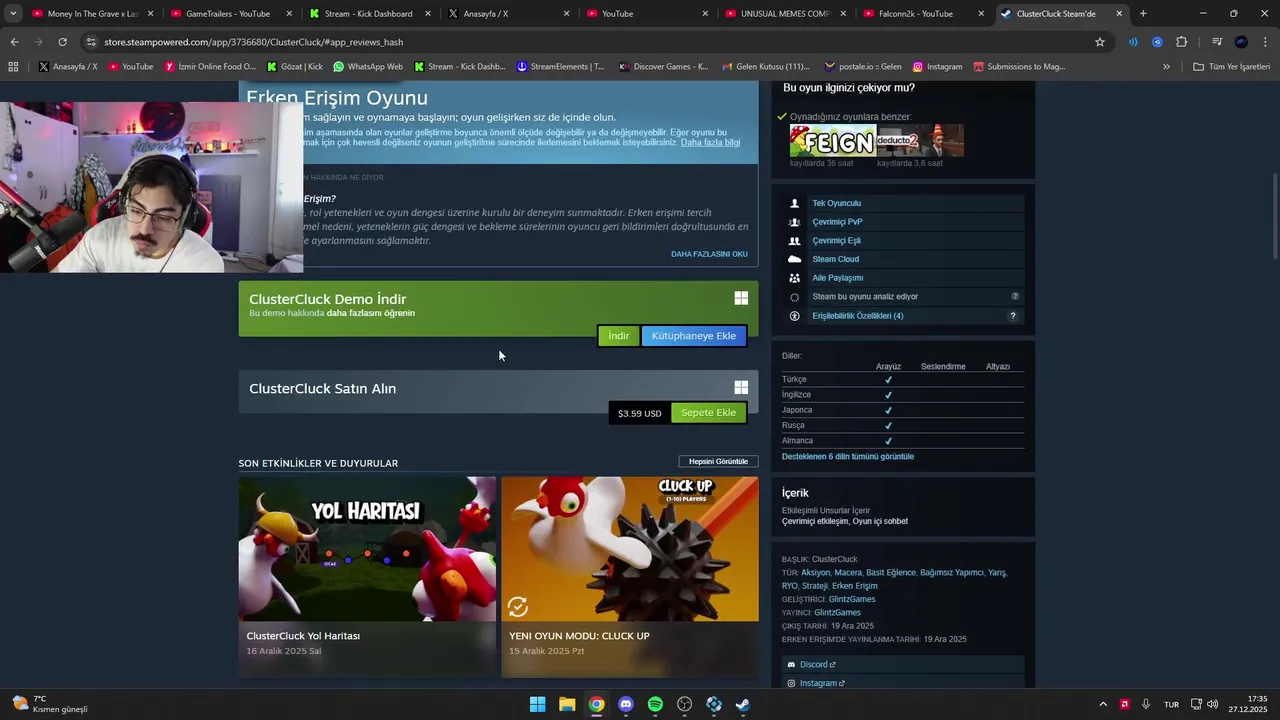Open Spotify from the taskbar
1280x720 pixels.
pyautogui.click(x=655, y=704)
